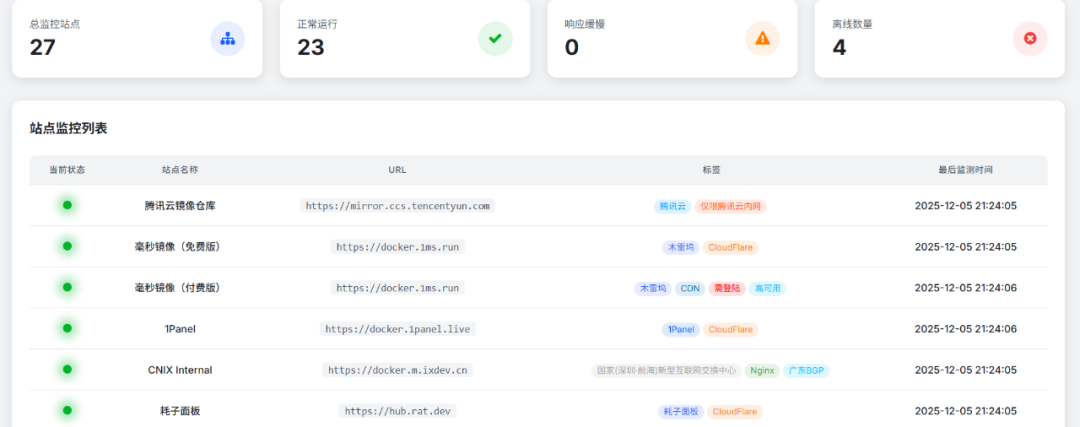Click 木雷坞 tag in 毫秒镜像（付费版）row
This screenshot has height=427, width=1080.
coord(653,289)
